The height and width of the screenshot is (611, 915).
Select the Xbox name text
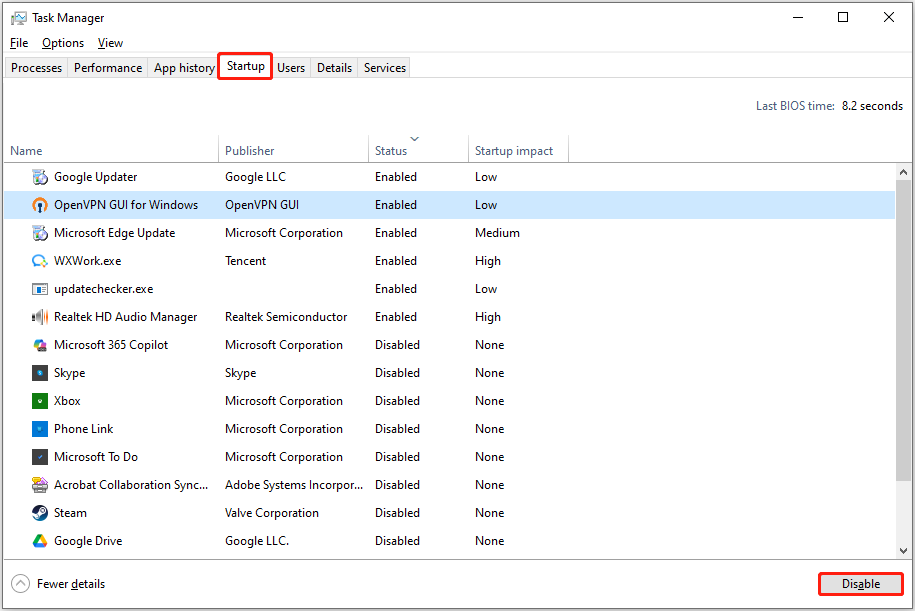(67, 401)
